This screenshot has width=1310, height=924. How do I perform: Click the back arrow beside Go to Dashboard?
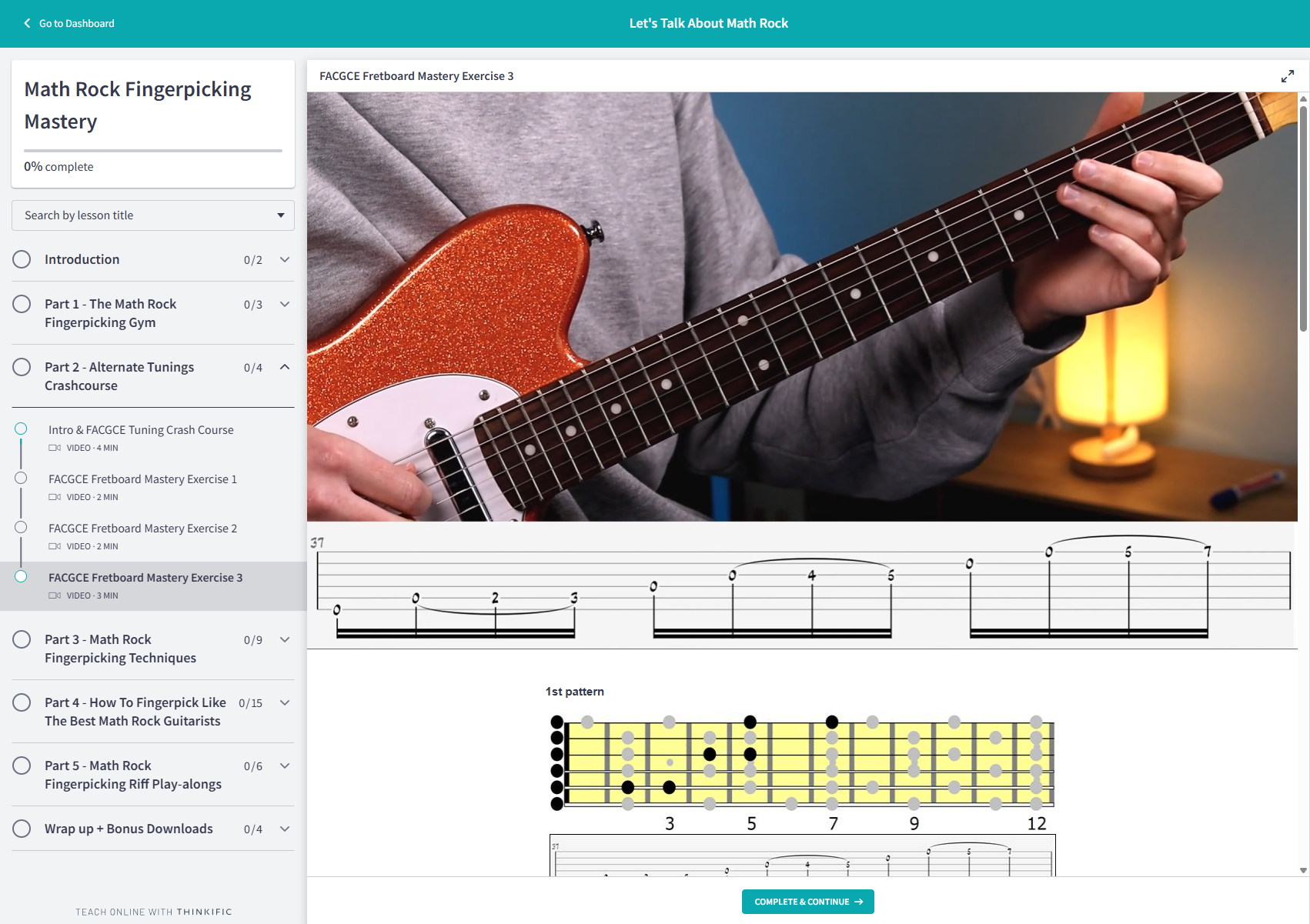[28, 23]
